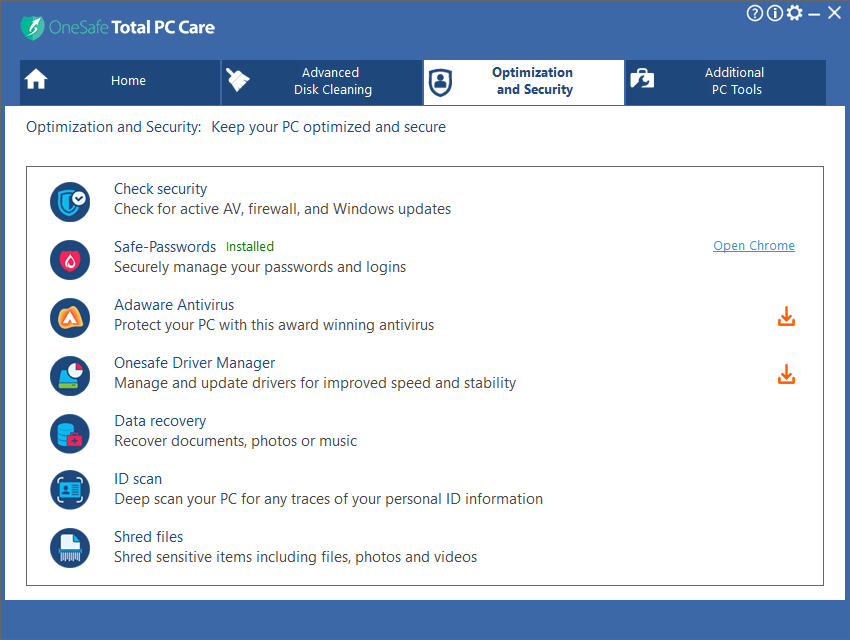Image resolution: width=850 pixels, height=640 pixels.
Task: Click the Onesafe Driver Manager icon
Action: [70, 376]
